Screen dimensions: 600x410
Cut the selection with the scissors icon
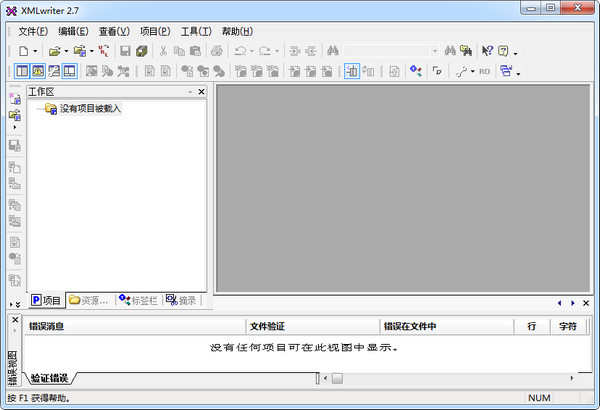point(163,51)
